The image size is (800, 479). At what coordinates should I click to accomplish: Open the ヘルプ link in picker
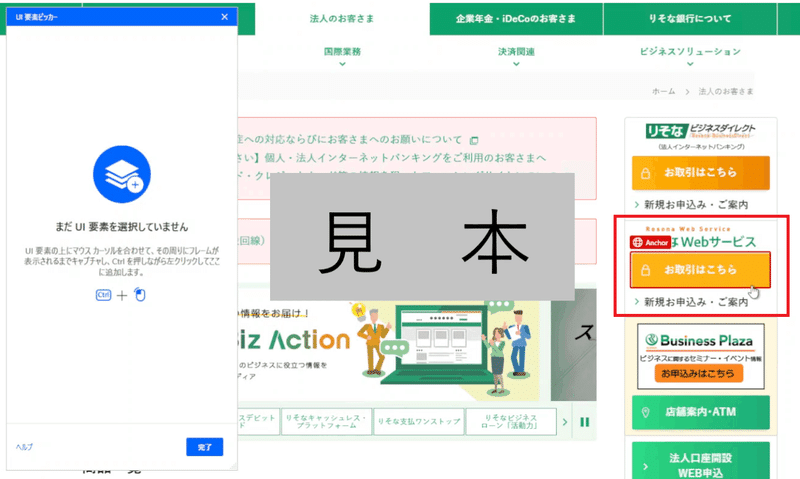click(24, 447)
